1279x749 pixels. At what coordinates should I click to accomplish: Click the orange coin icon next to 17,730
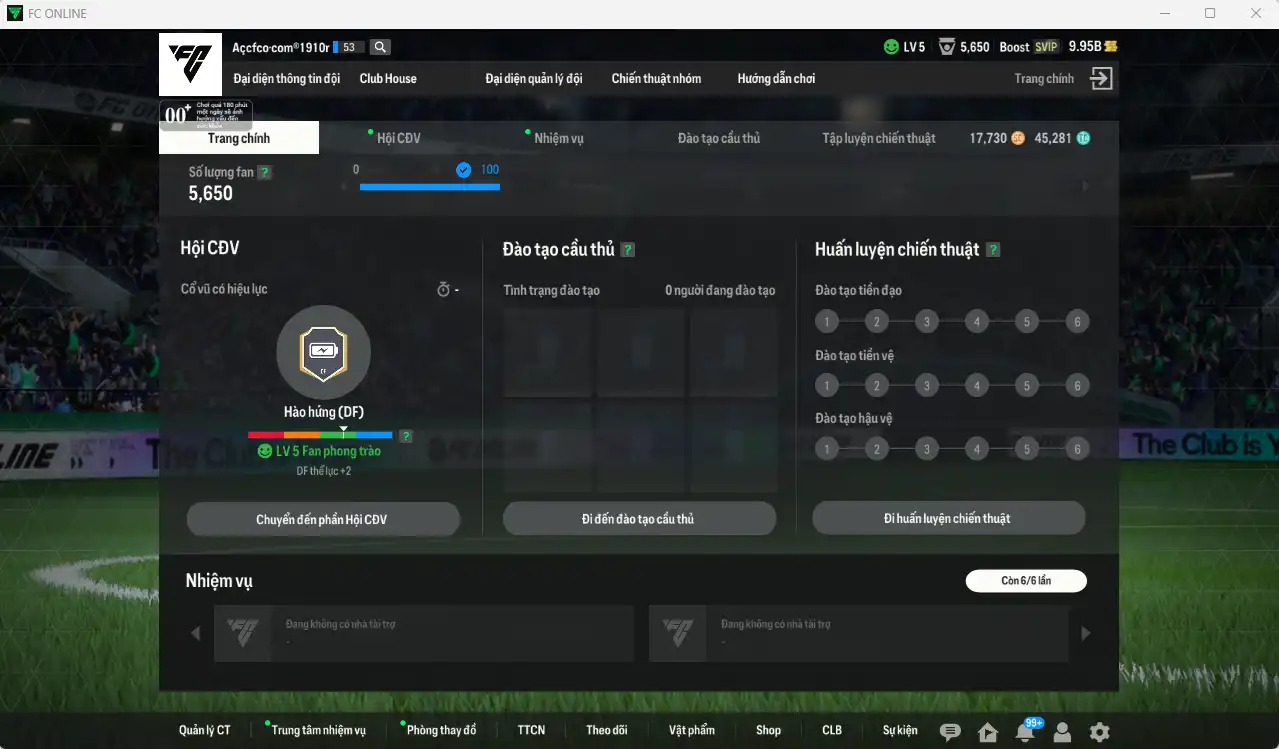point(1018,138)
